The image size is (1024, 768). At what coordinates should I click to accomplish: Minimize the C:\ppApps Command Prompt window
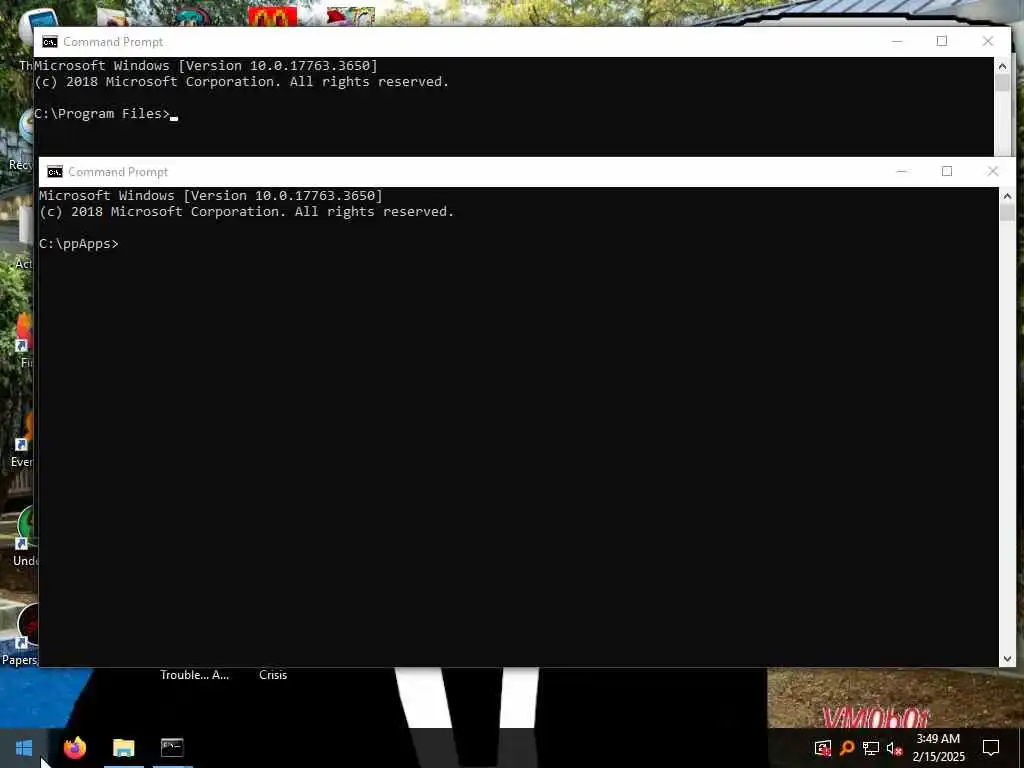[x=902, y=171]
